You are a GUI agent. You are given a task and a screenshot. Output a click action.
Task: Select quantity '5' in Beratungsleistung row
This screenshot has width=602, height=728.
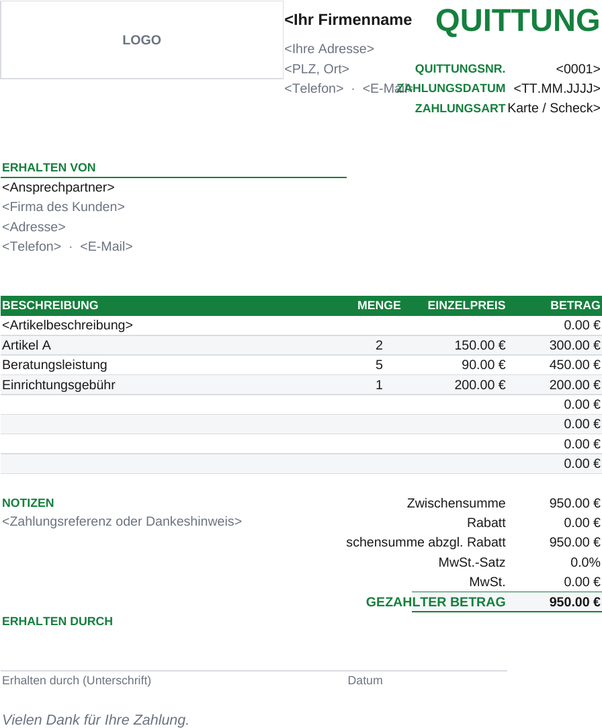379,365
